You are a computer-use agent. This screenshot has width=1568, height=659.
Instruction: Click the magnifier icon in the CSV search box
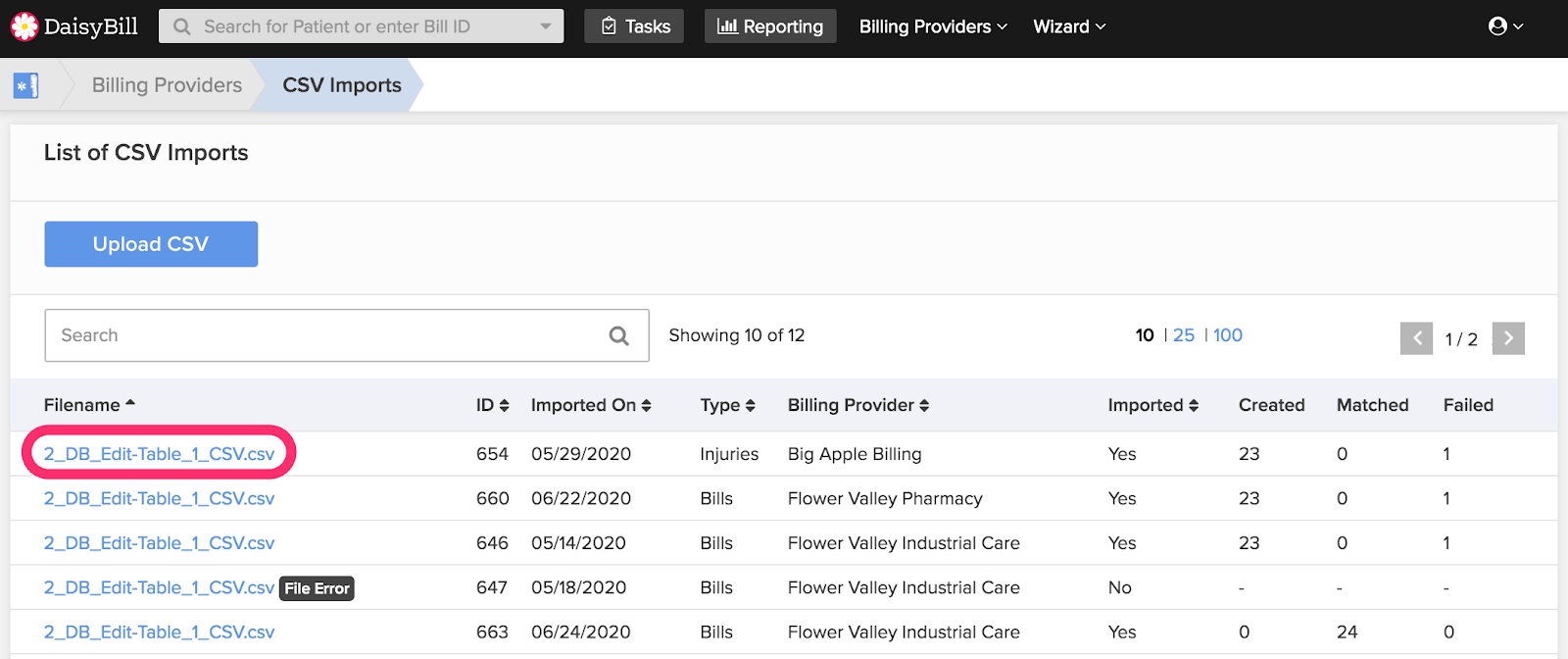coord(618,335)
